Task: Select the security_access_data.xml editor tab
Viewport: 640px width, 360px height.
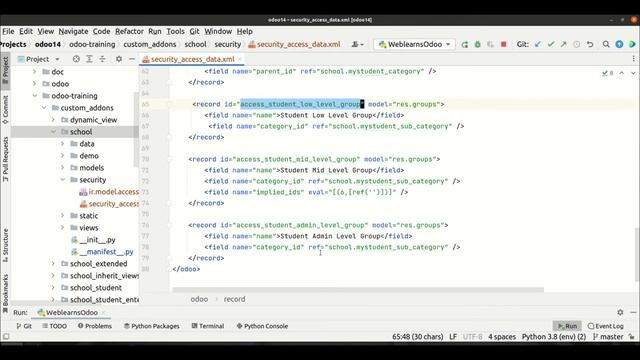Action: (x=192, y=59)
